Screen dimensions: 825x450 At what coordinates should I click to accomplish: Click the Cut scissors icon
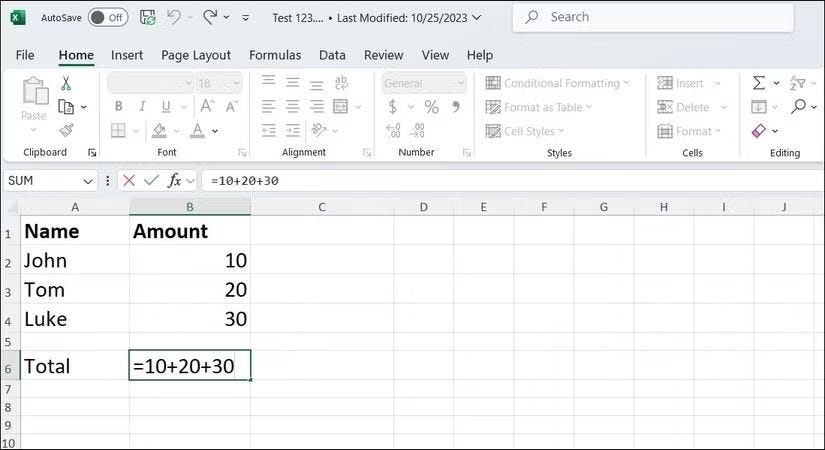tap(66, 83)
